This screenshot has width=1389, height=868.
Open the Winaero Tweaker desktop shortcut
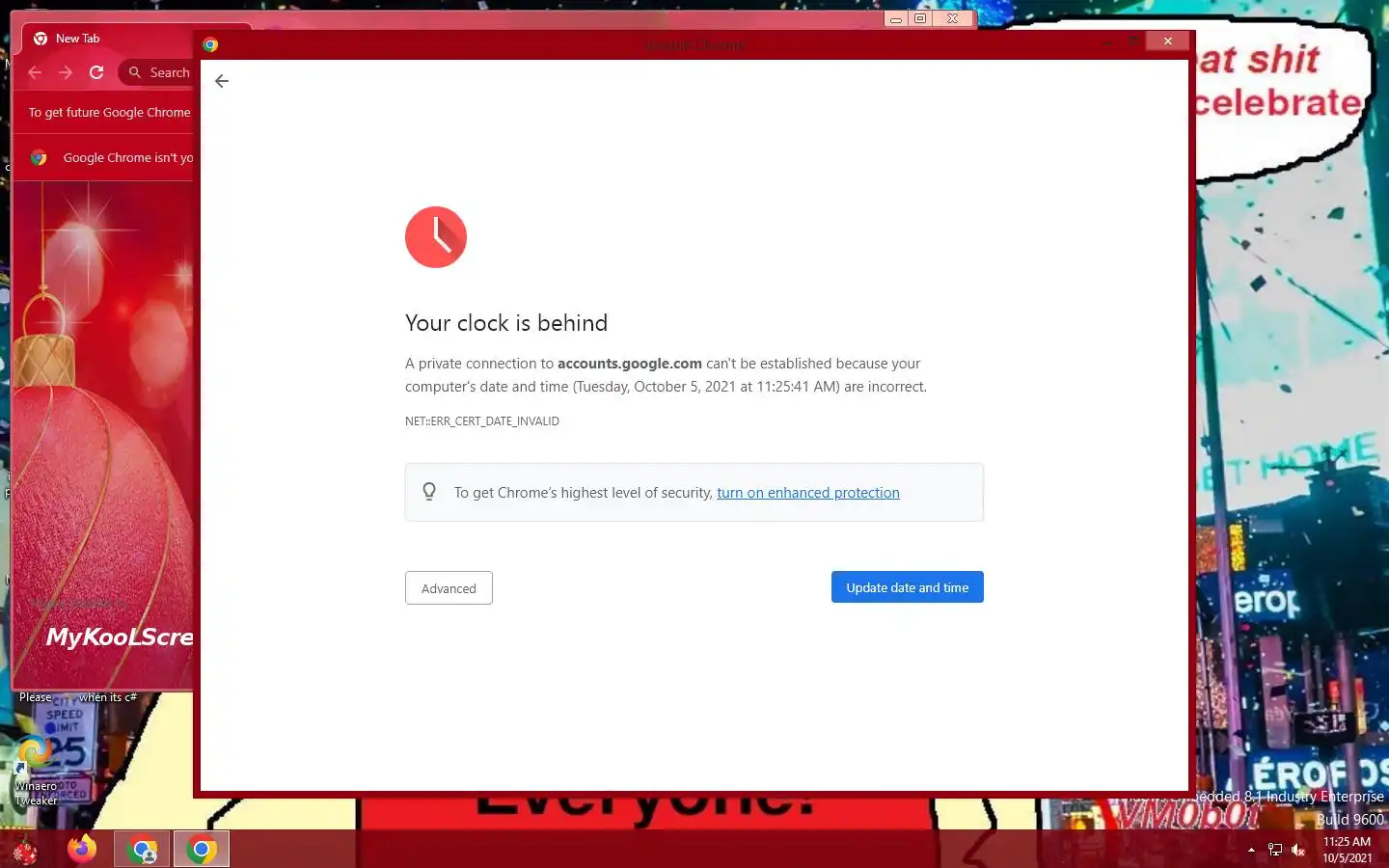tap(36, 770)
